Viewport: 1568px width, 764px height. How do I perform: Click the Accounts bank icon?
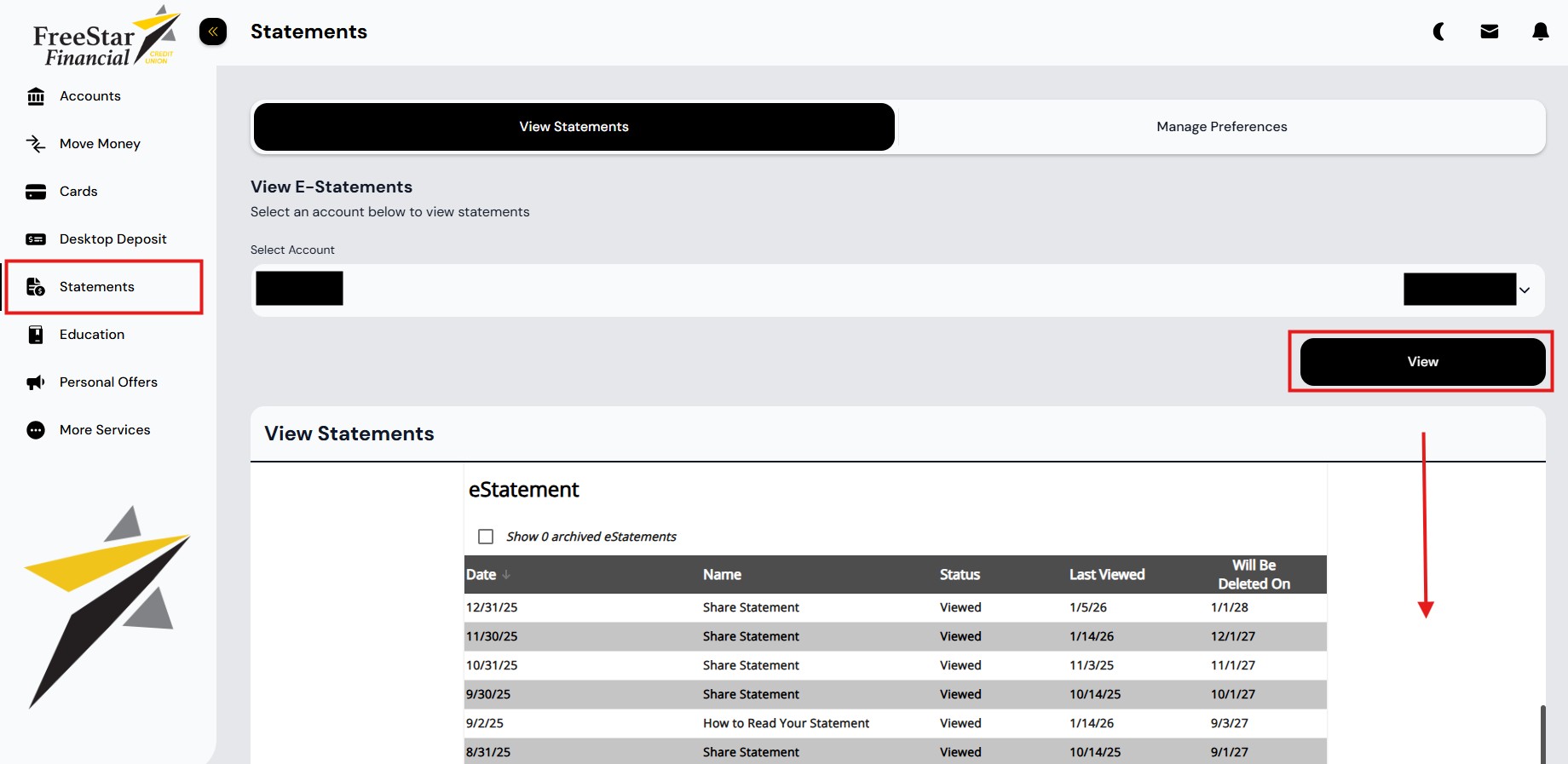[x=36, y=96]
